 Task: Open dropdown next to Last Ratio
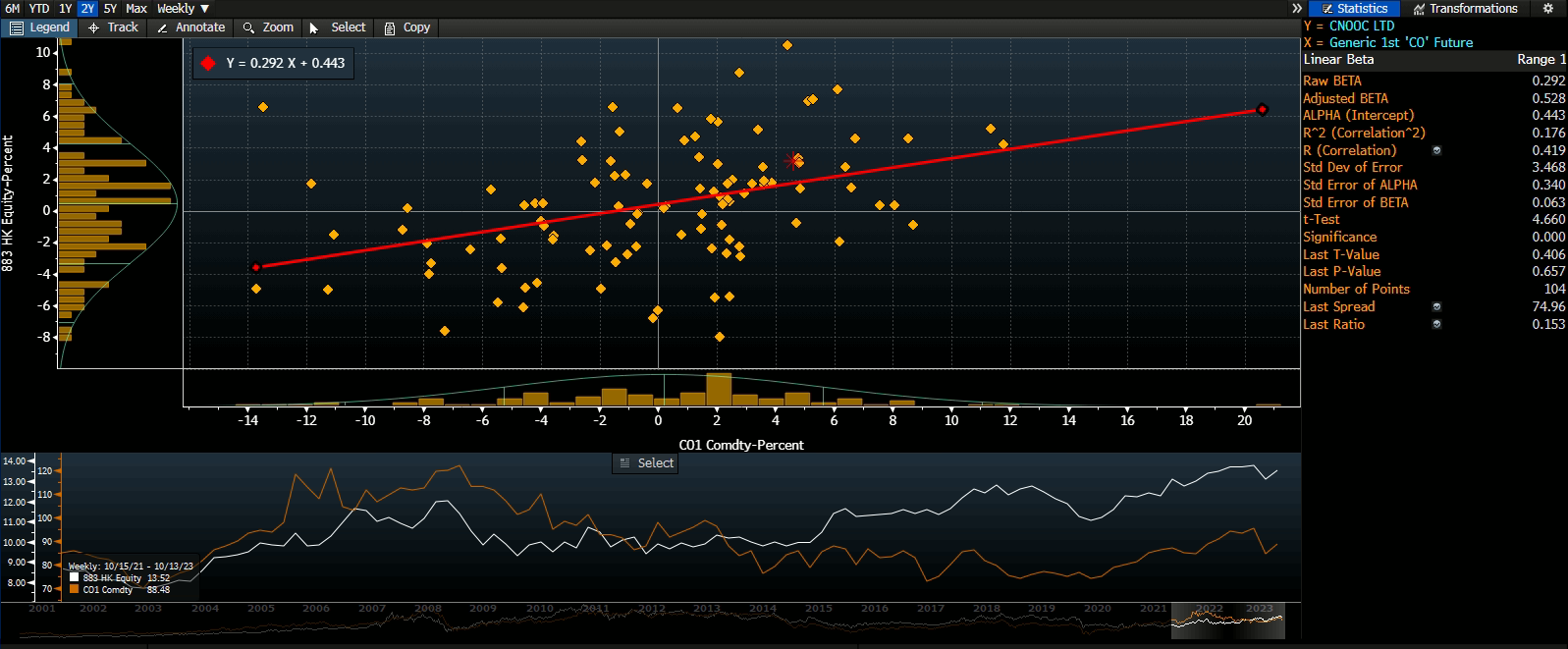coord(1436,324)
